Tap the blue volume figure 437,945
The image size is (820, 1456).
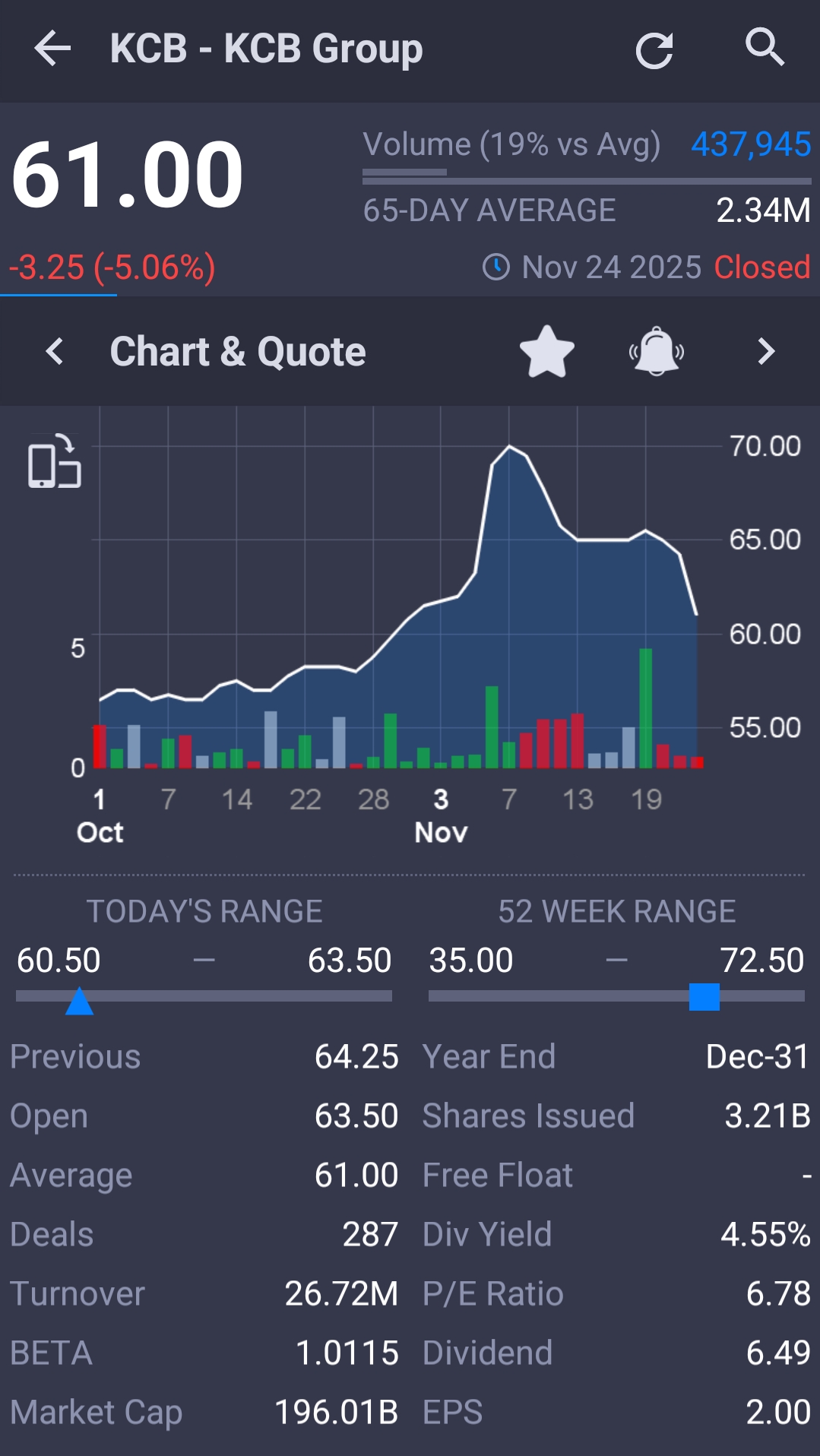(750, 144)
